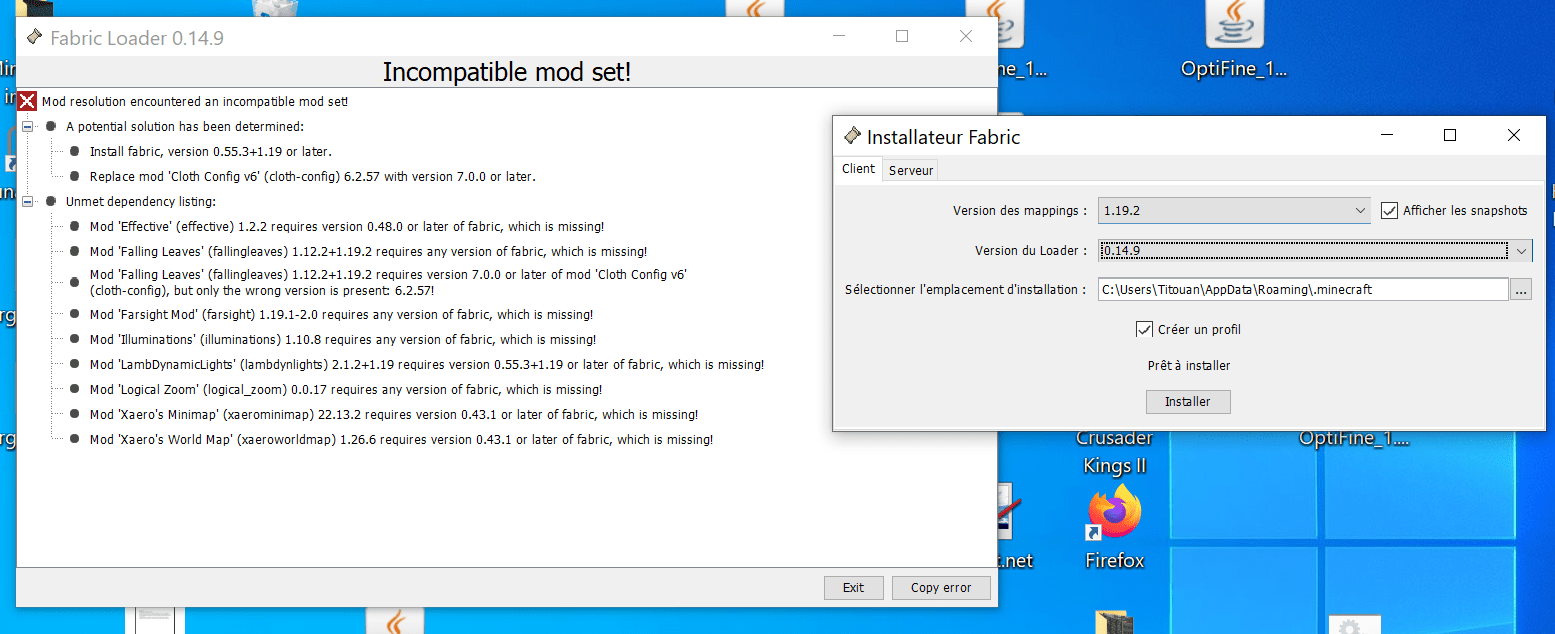Click the red error icon next to mod resolution message
Screen dimensions: 1555x634
click(x=25, y=101)
